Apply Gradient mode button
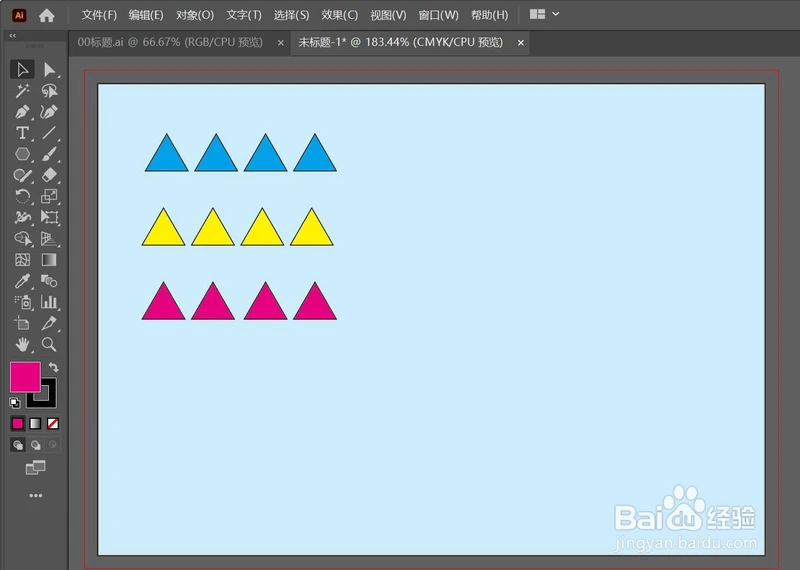This screenshot has width=800, height=570. coord(35,423)
